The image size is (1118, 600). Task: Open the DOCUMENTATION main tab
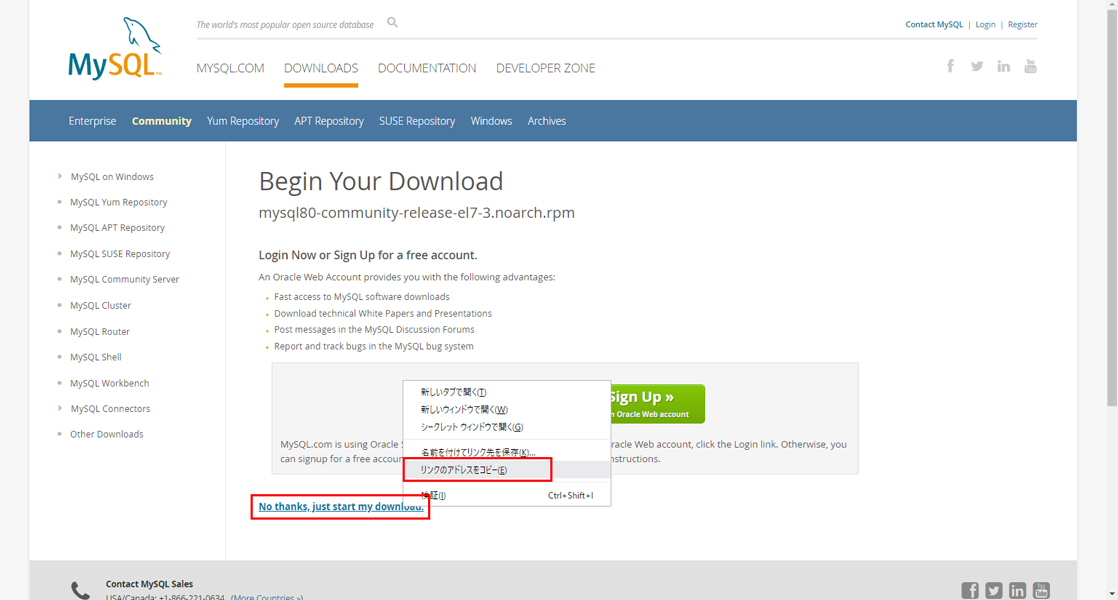point(427,68)
